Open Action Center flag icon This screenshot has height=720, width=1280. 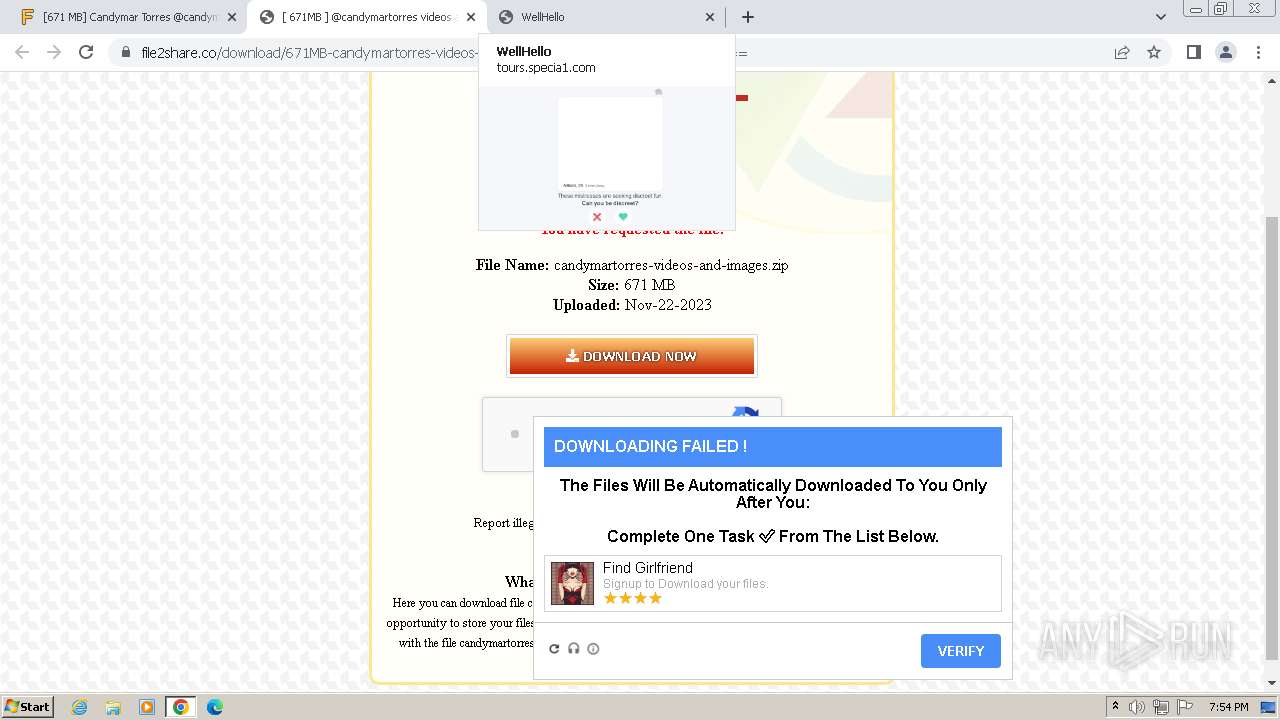(x=1185, y=707)
